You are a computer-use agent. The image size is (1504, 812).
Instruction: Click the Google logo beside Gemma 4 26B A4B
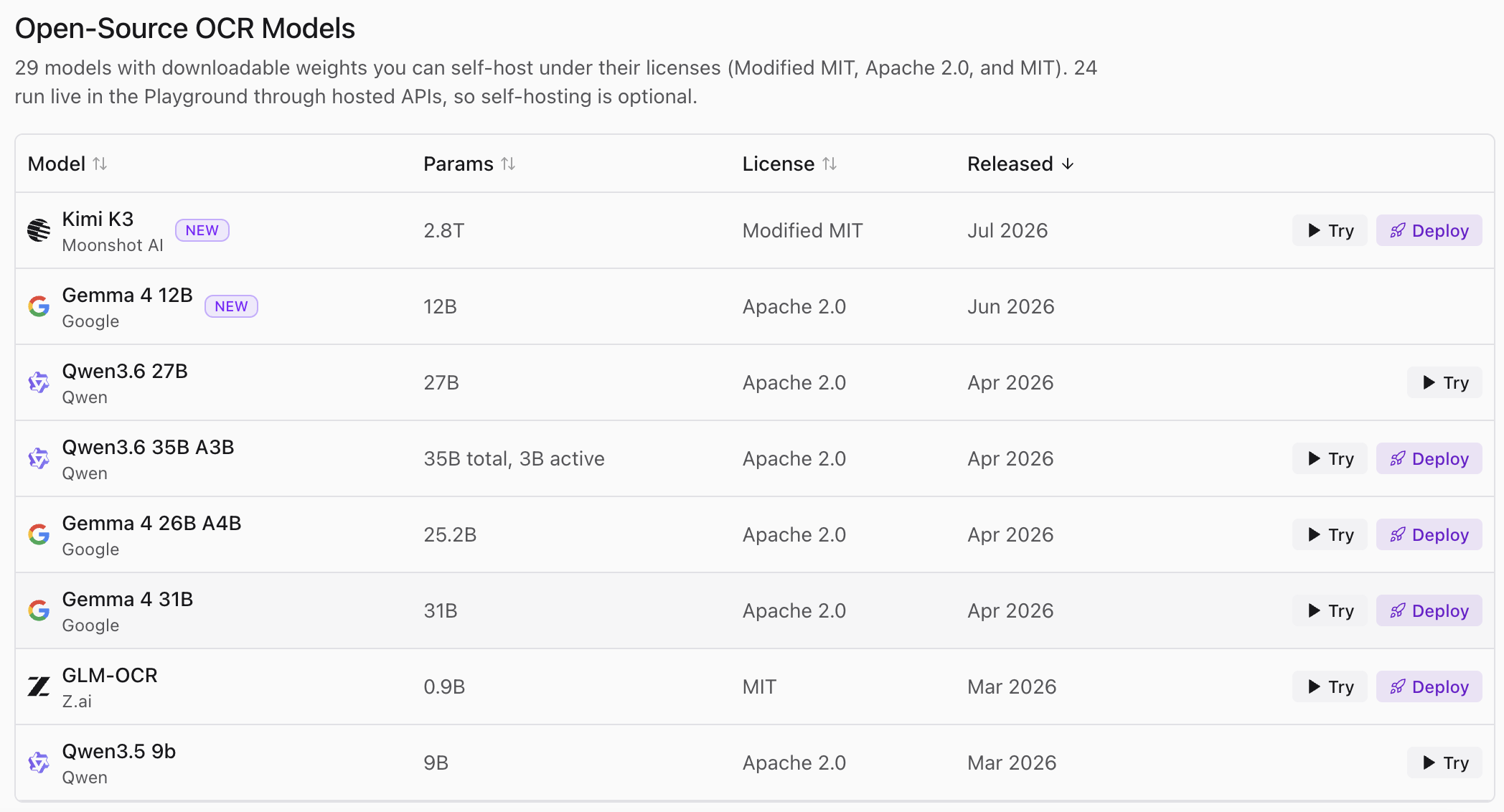tap(39, 534)
